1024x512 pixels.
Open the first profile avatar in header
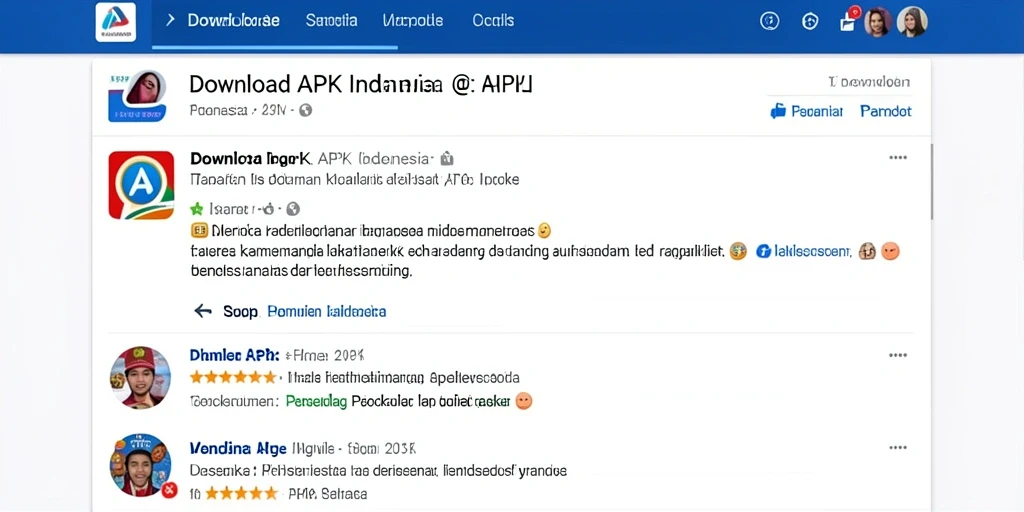coord(878,22)
